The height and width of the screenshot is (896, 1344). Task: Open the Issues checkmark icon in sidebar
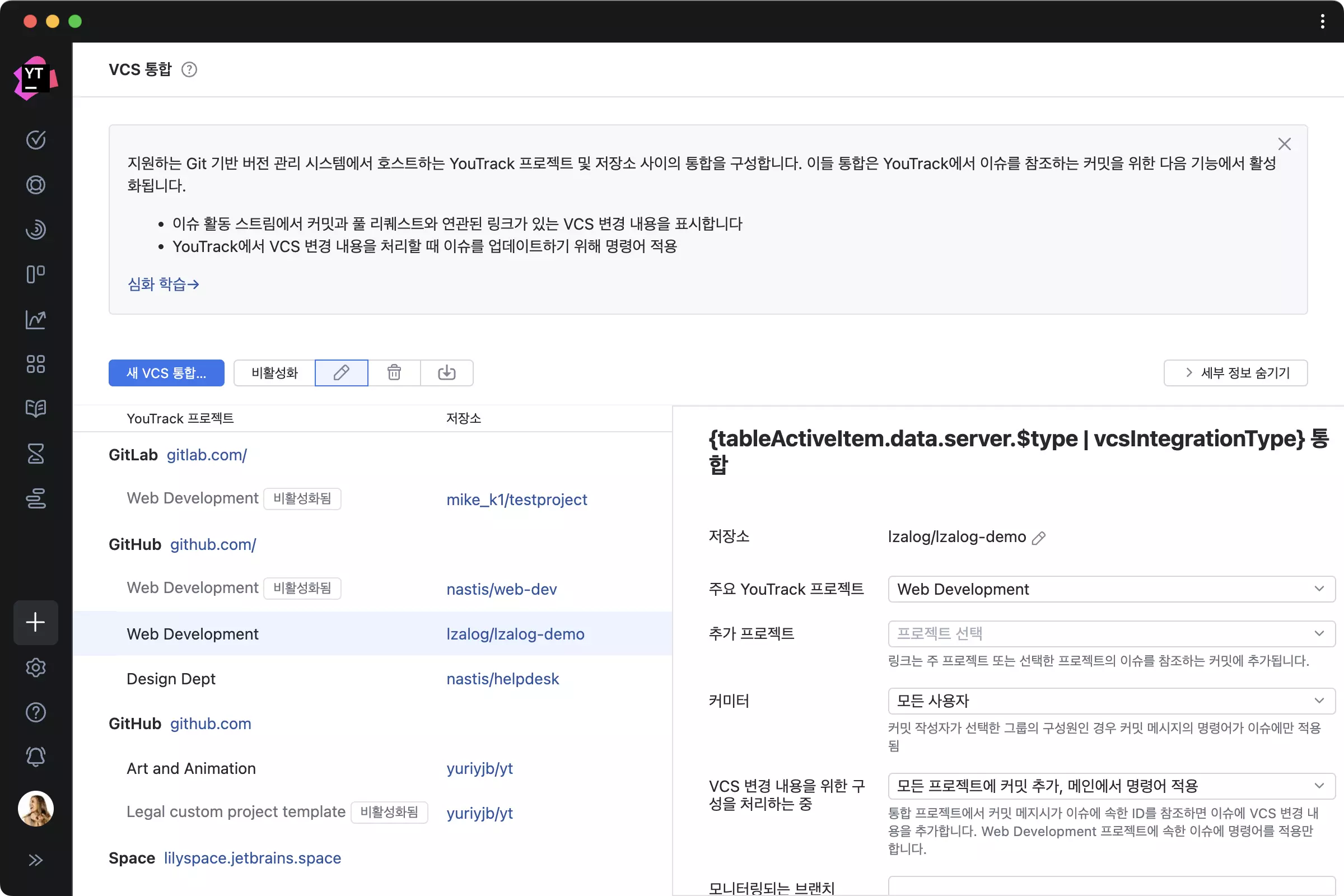click(x=35, y=140)
